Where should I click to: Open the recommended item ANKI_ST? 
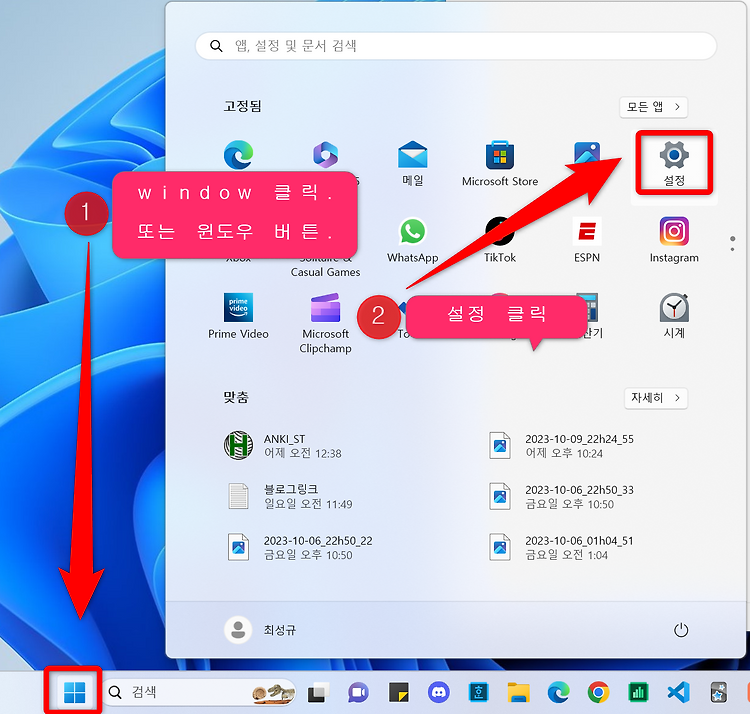point(283,446)
